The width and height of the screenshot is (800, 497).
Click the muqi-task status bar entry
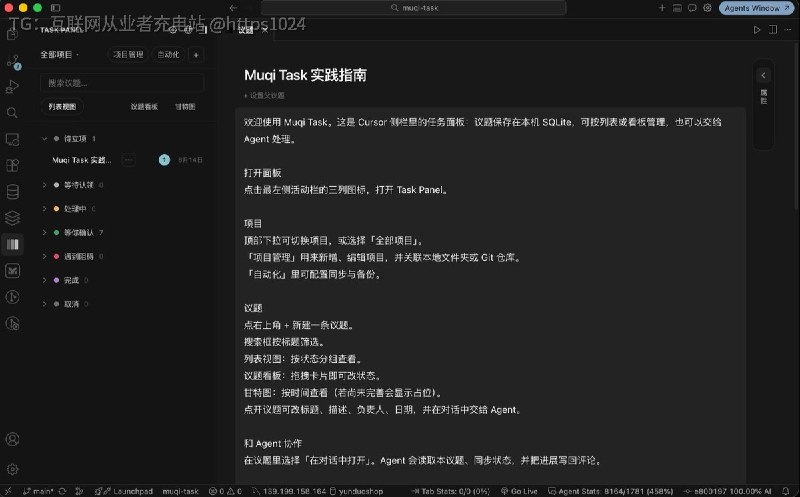[x=181, y=491]
